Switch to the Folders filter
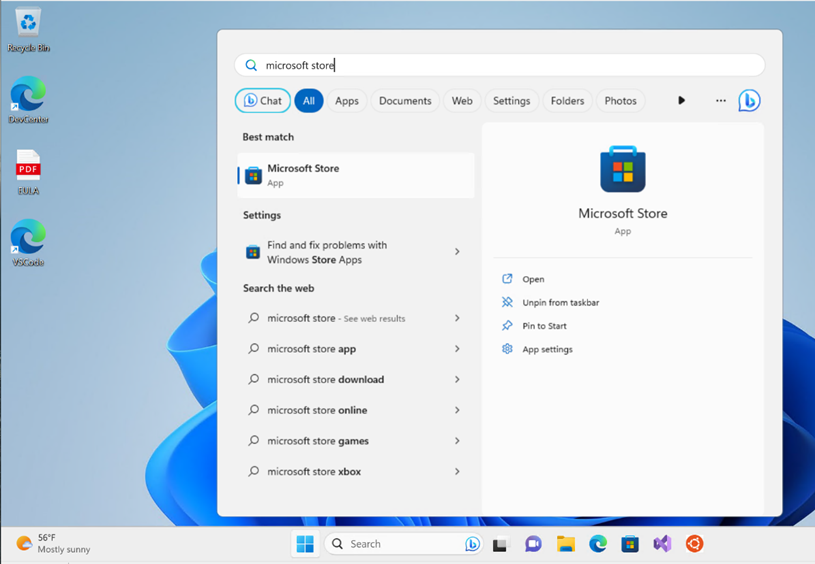 [567, 101]
